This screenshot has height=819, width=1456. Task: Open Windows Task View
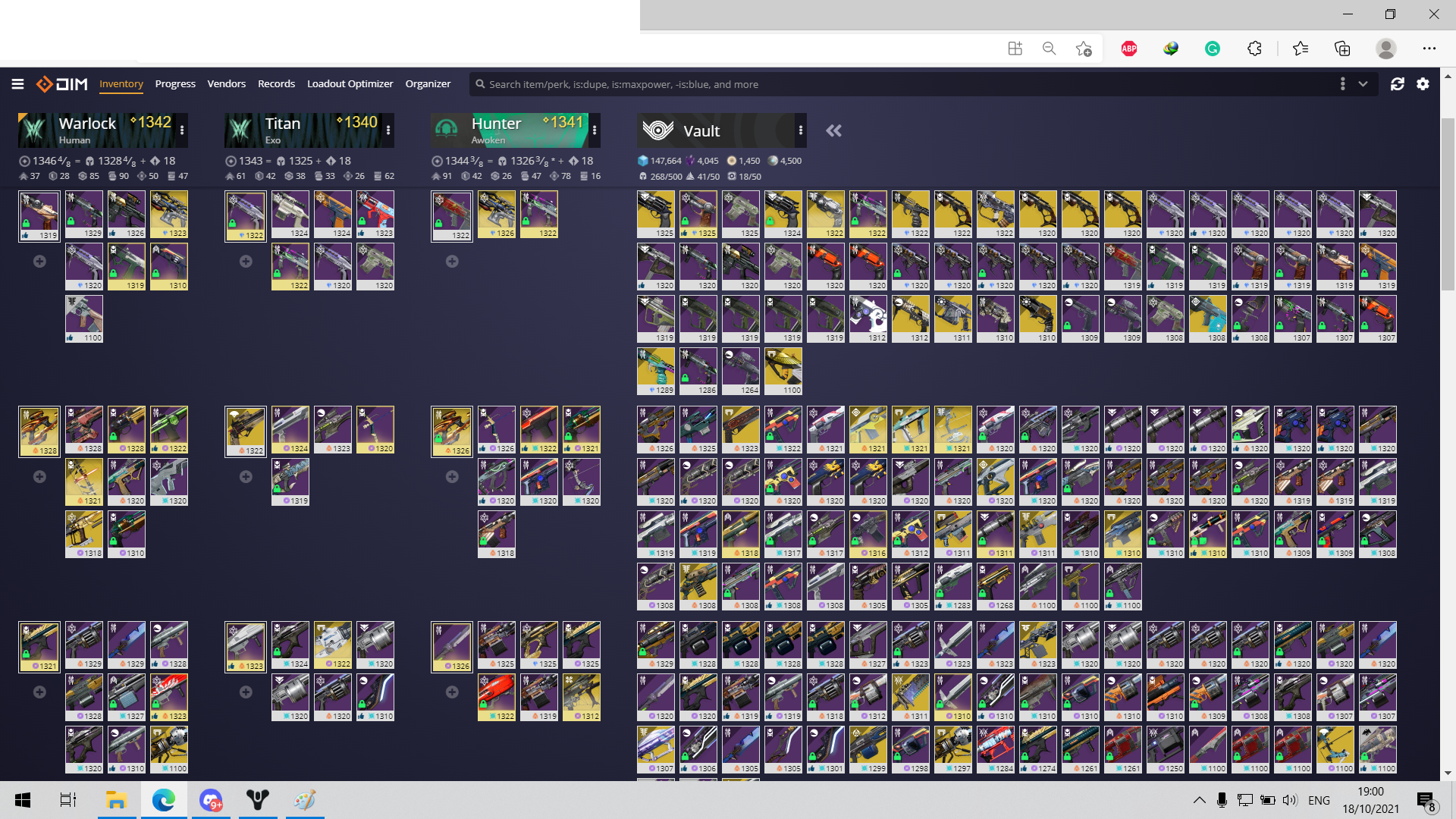(68, 800)
